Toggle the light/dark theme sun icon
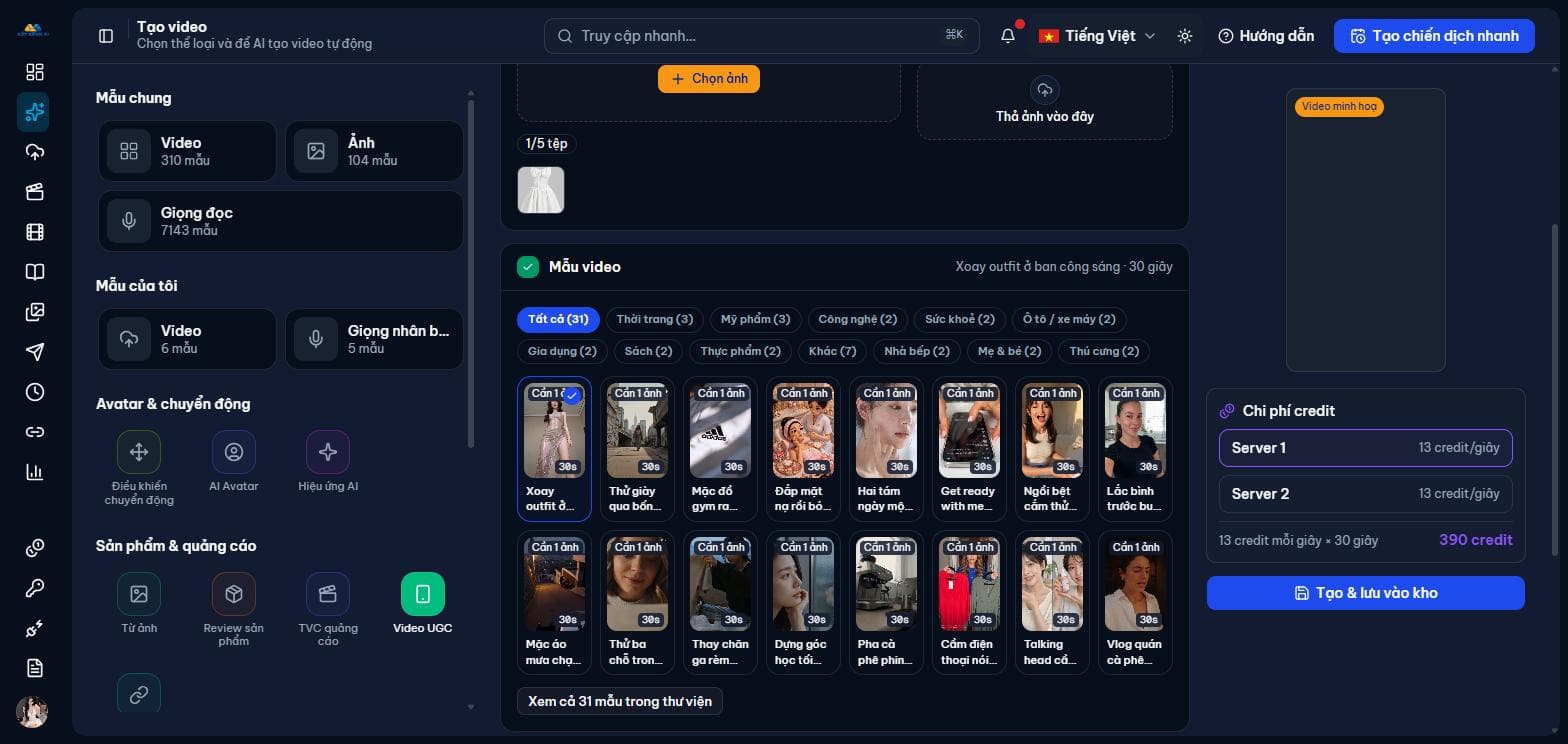The image size is (1568, 744). 1185,36
